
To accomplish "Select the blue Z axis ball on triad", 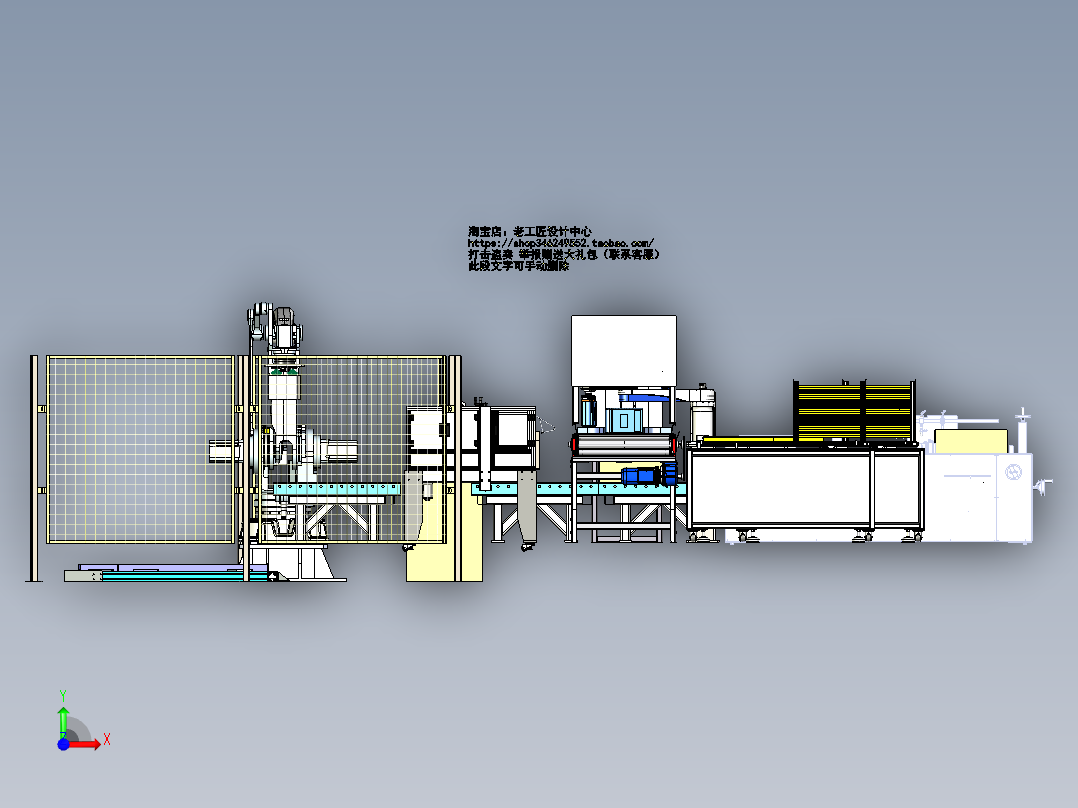I will pyautogui.click(x=63, y=744).
